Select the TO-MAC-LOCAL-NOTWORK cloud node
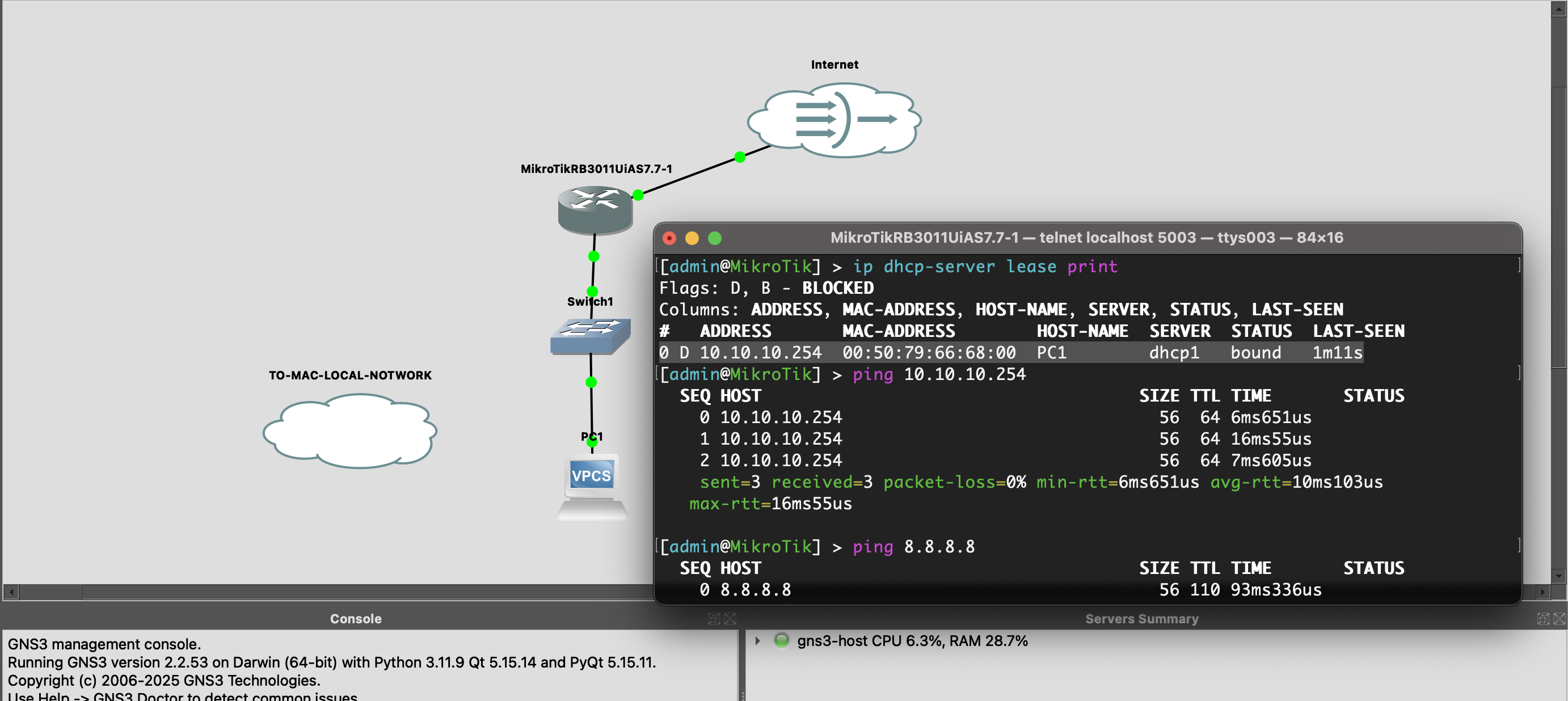 click(x=350, y=431)
